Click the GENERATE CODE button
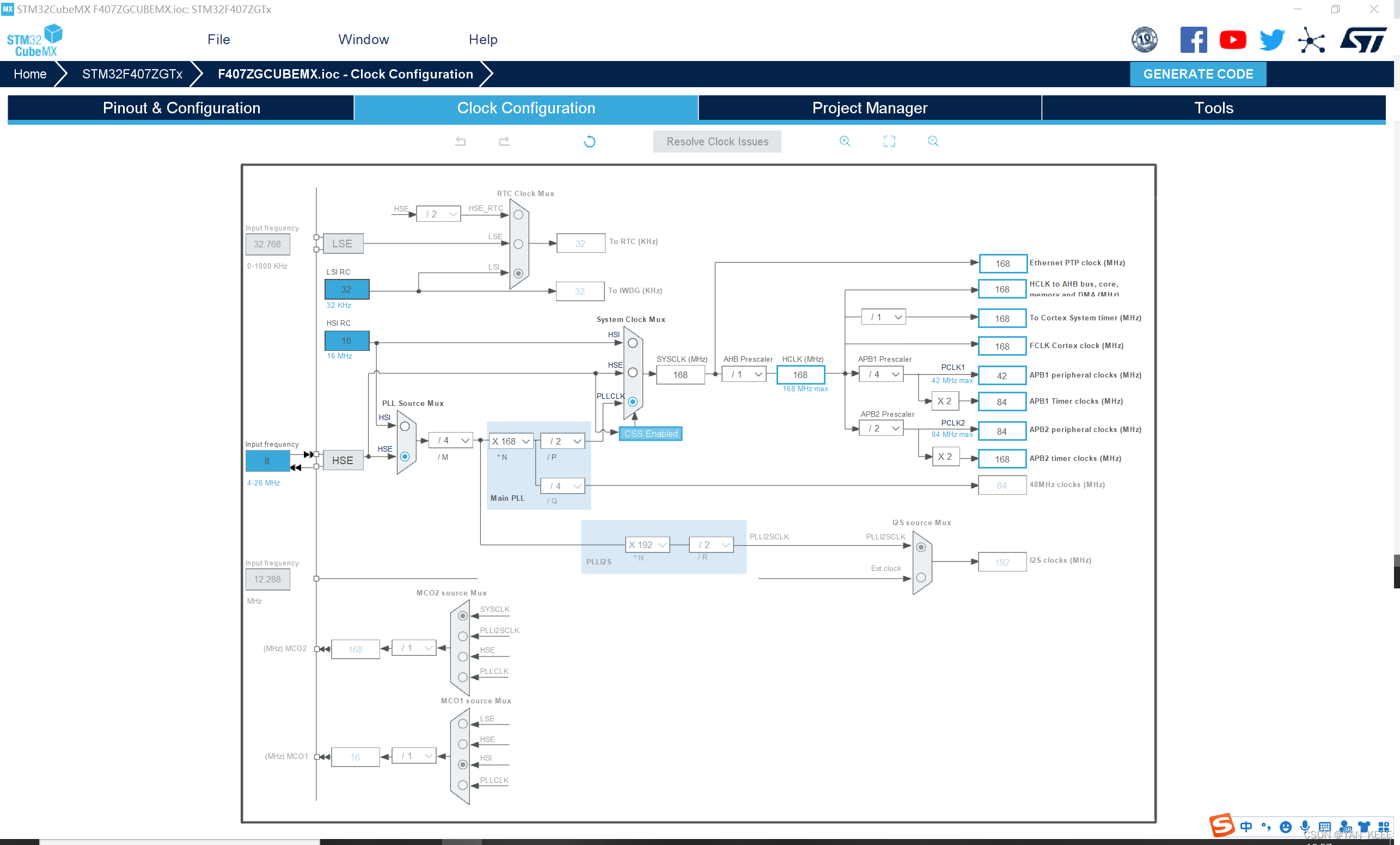The image size is (1400, 845). point(1198,74)
